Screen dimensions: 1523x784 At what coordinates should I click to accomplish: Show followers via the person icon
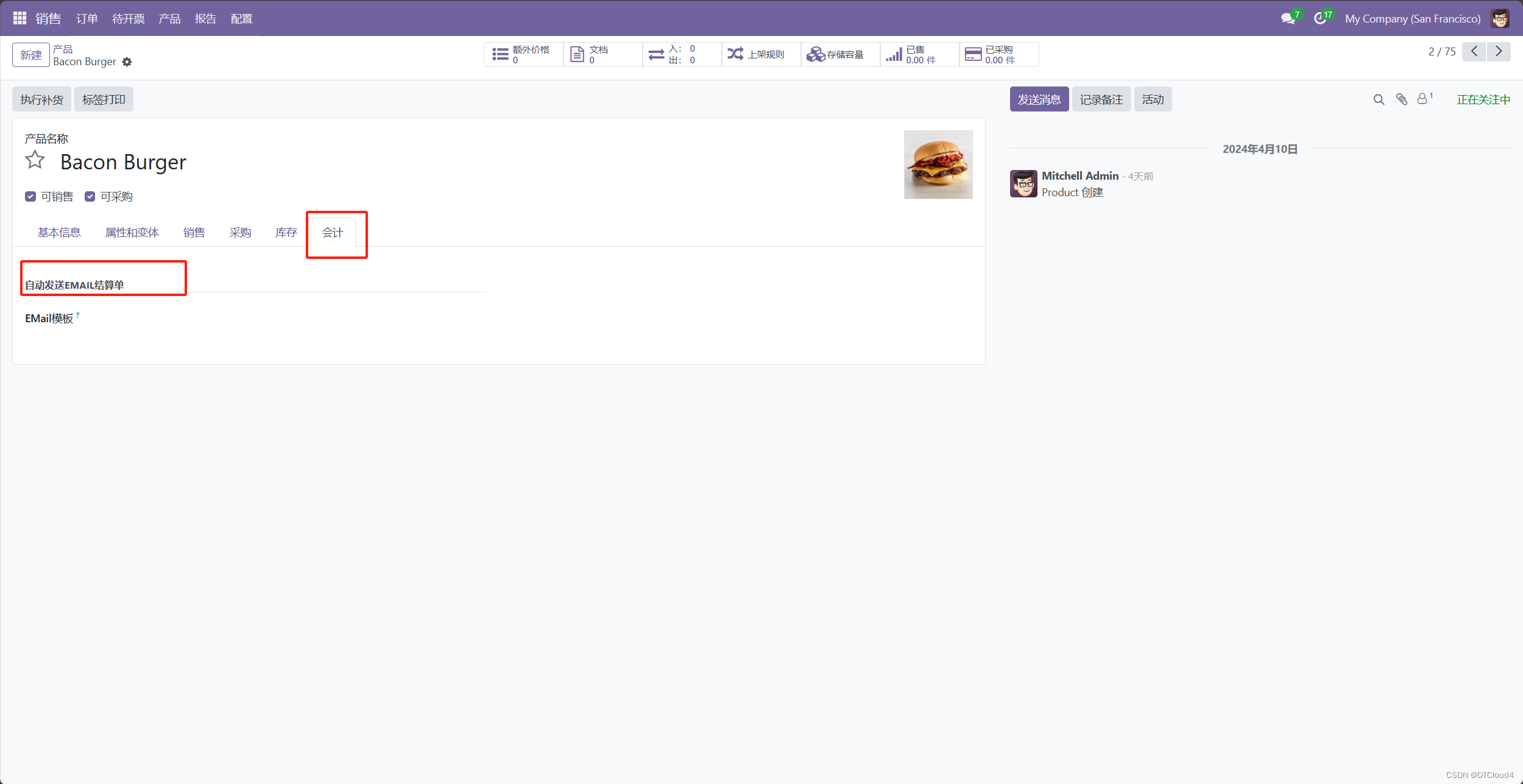pos(1422,99)
